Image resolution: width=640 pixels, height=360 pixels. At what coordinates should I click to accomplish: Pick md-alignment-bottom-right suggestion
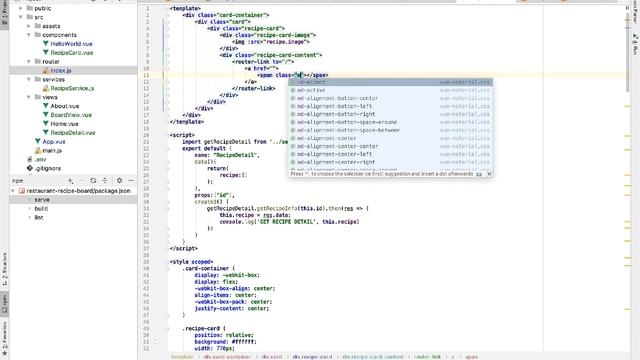coord(390,114)
